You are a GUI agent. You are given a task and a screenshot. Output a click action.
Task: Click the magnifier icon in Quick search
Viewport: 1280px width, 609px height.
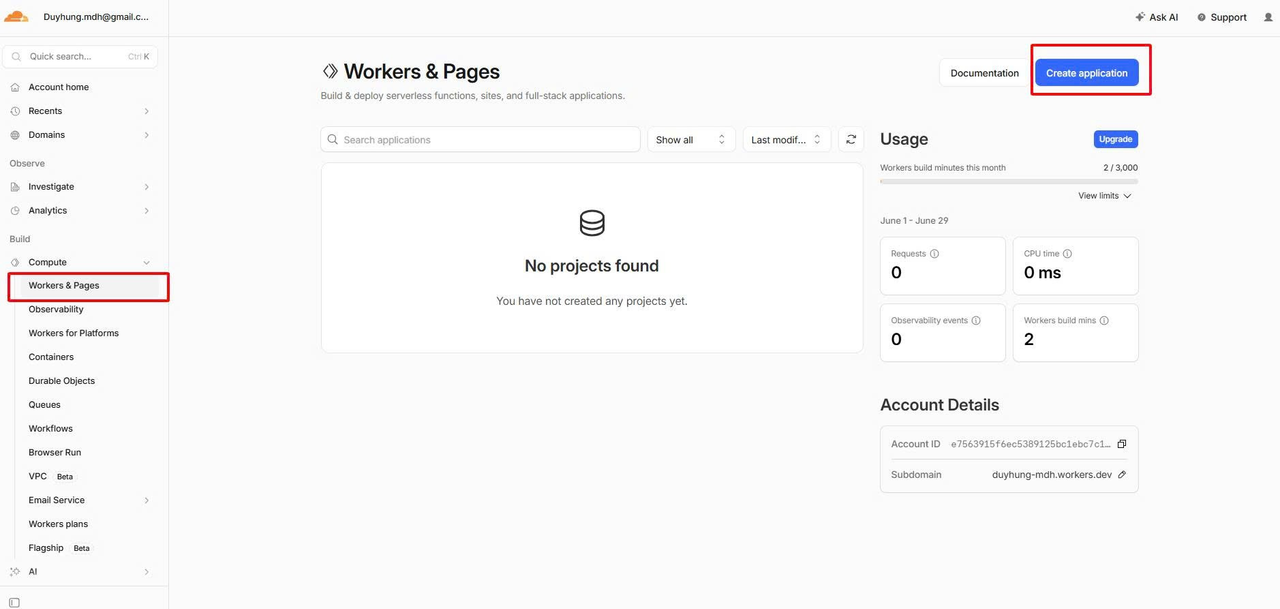click(17, 57)
